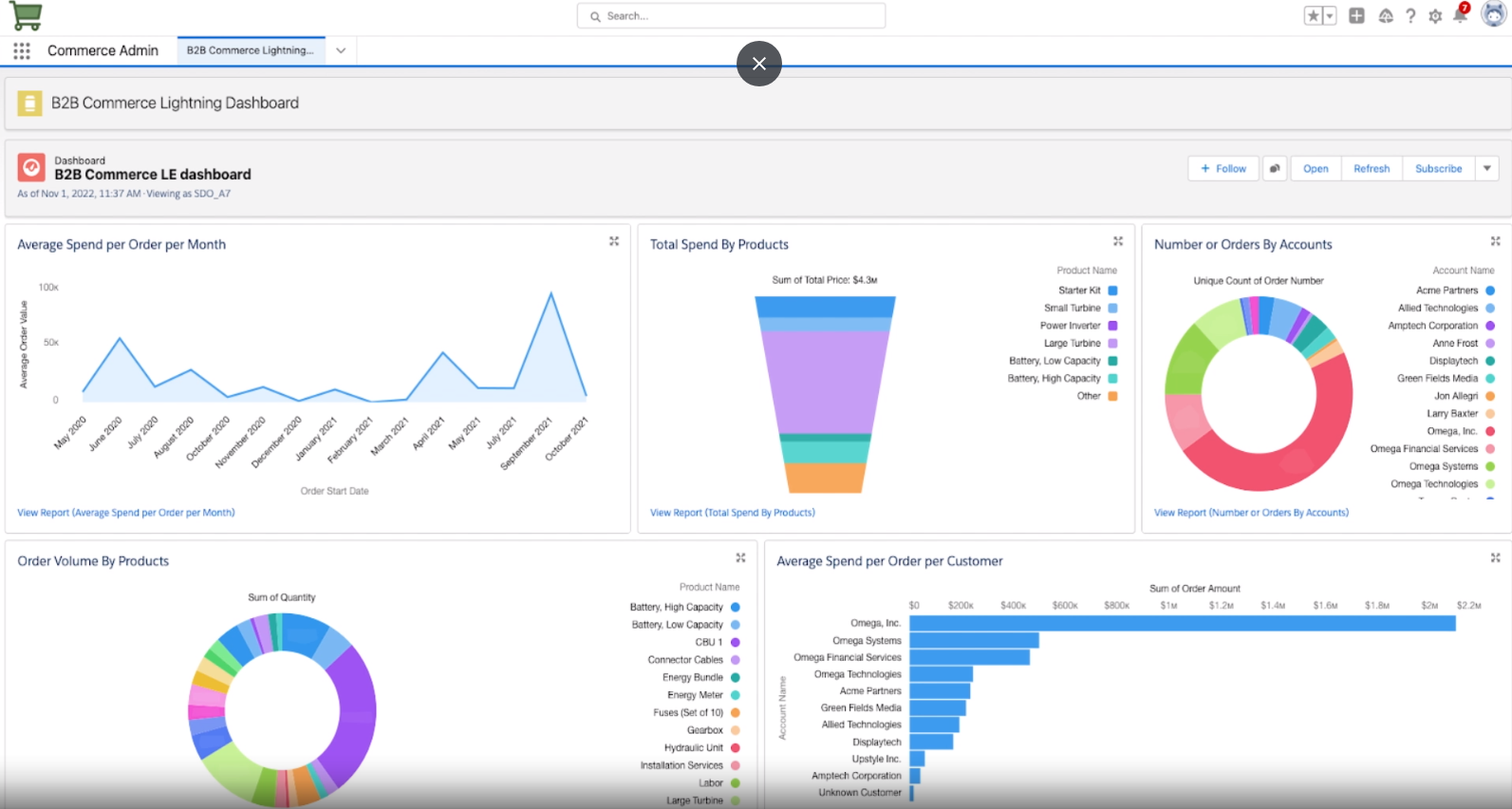
Task: Click the Refresh button
Action: tap(1372, 168)
